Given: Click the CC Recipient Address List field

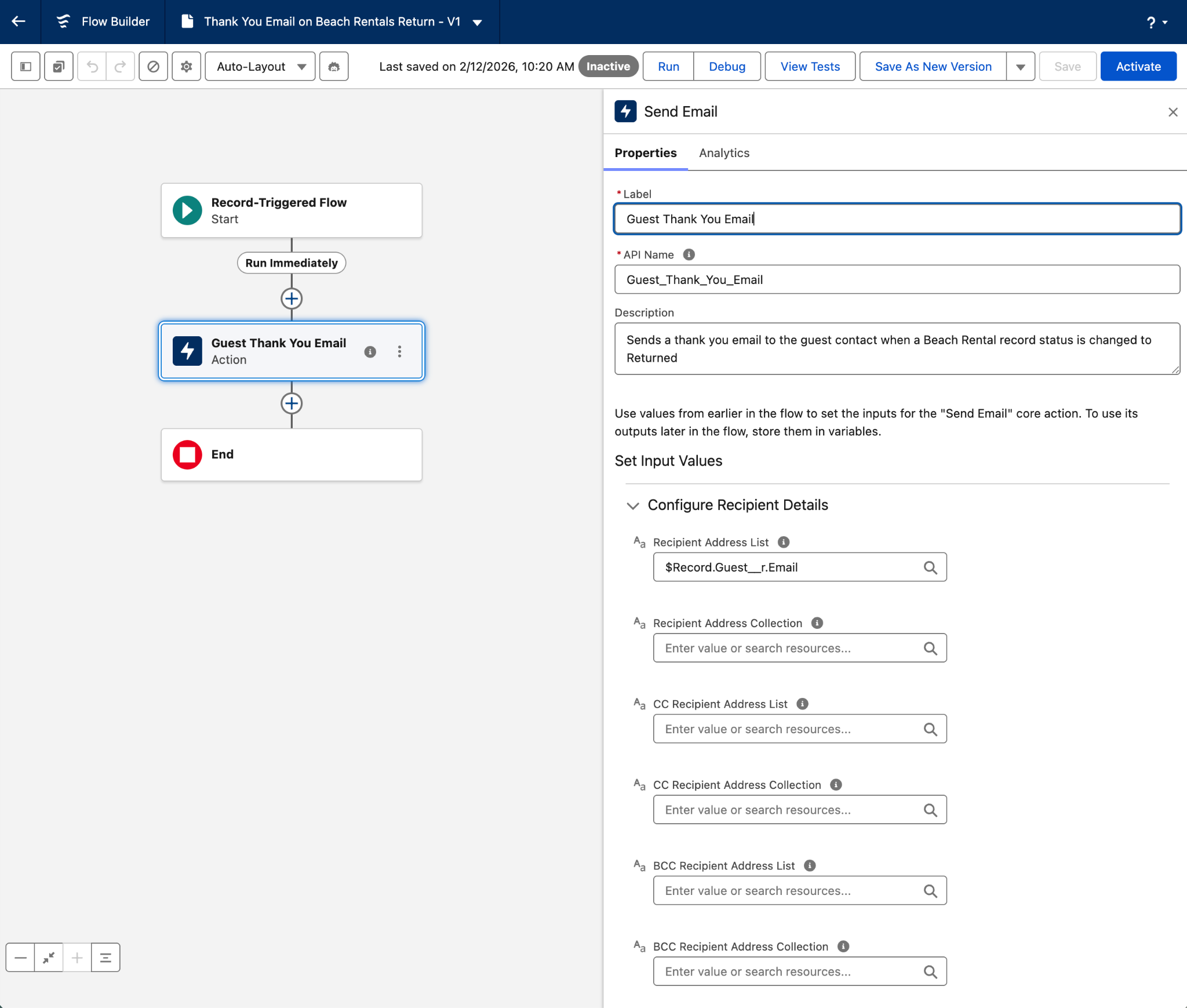Looking at the screenshot, I should (800, 729).
